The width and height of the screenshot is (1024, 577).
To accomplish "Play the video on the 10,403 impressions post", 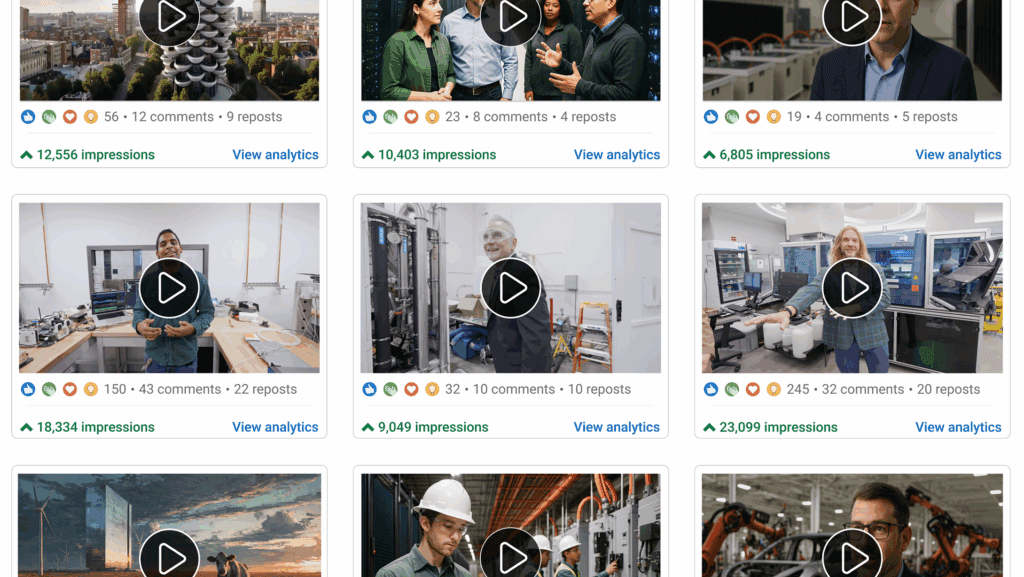I will [511, 17].
